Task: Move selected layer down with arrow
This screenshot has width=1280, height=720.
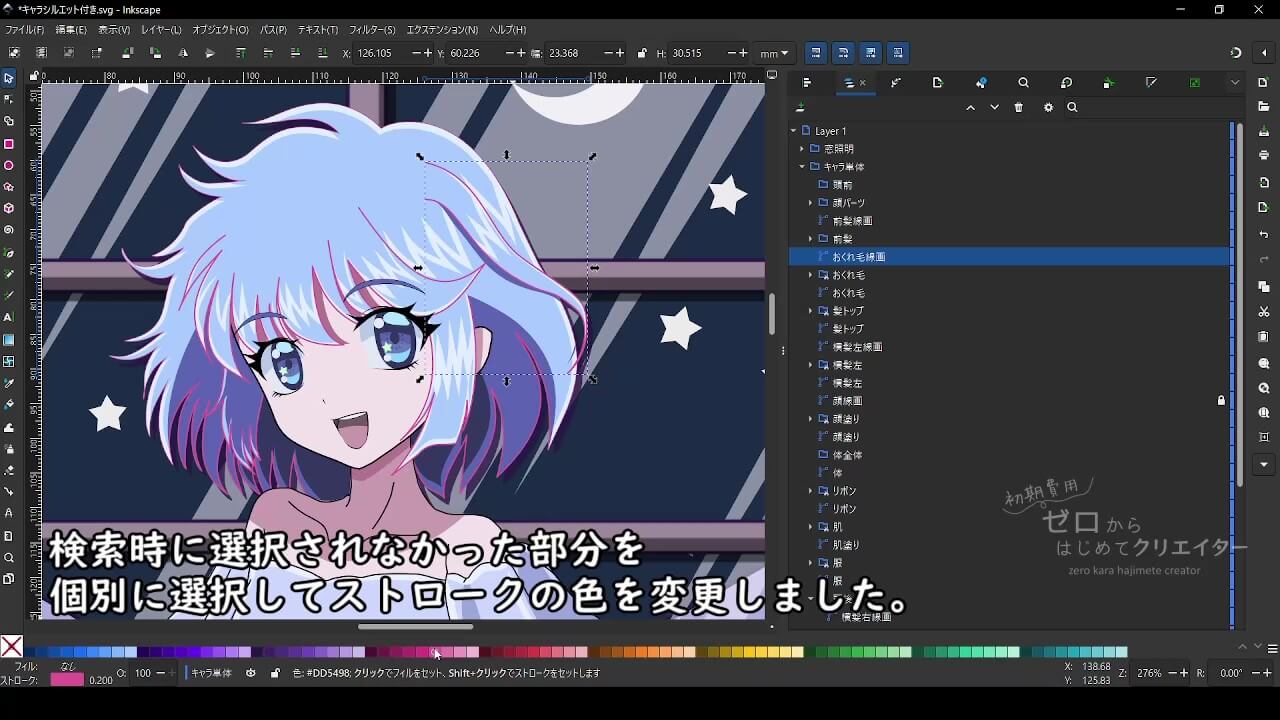Action: 994,107
